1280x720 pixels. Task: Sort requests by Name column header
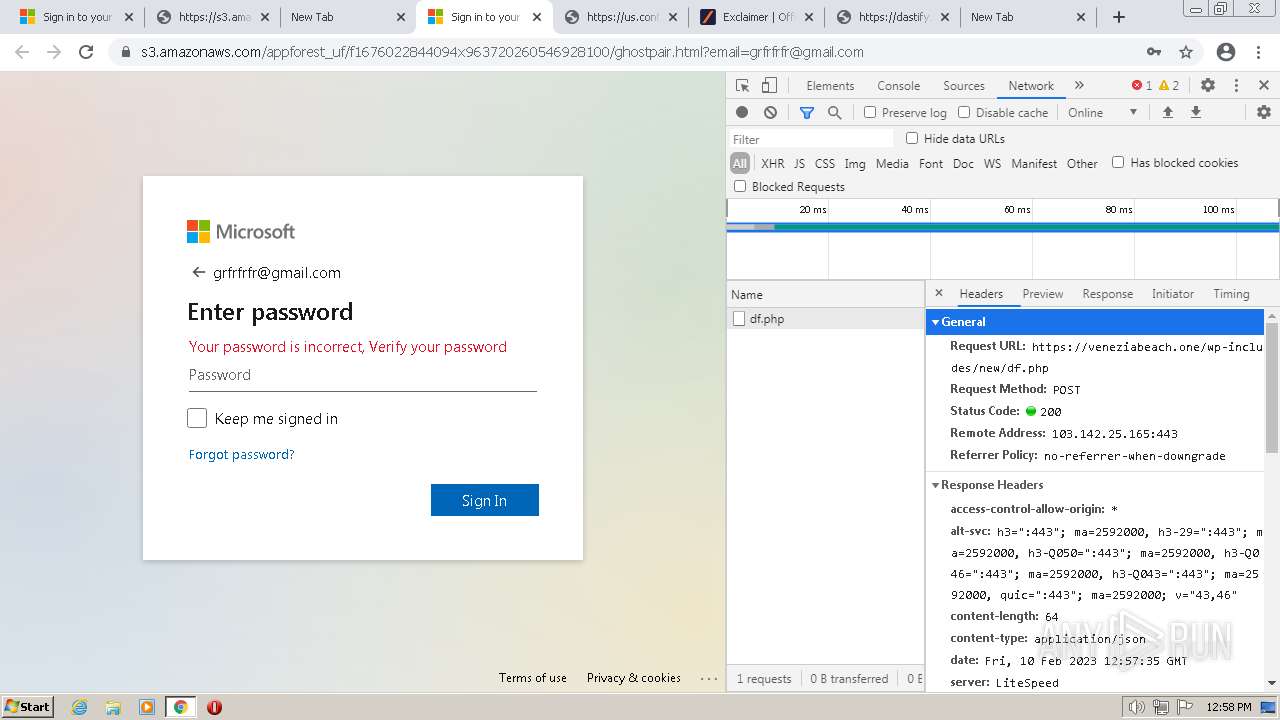point(825,294)
